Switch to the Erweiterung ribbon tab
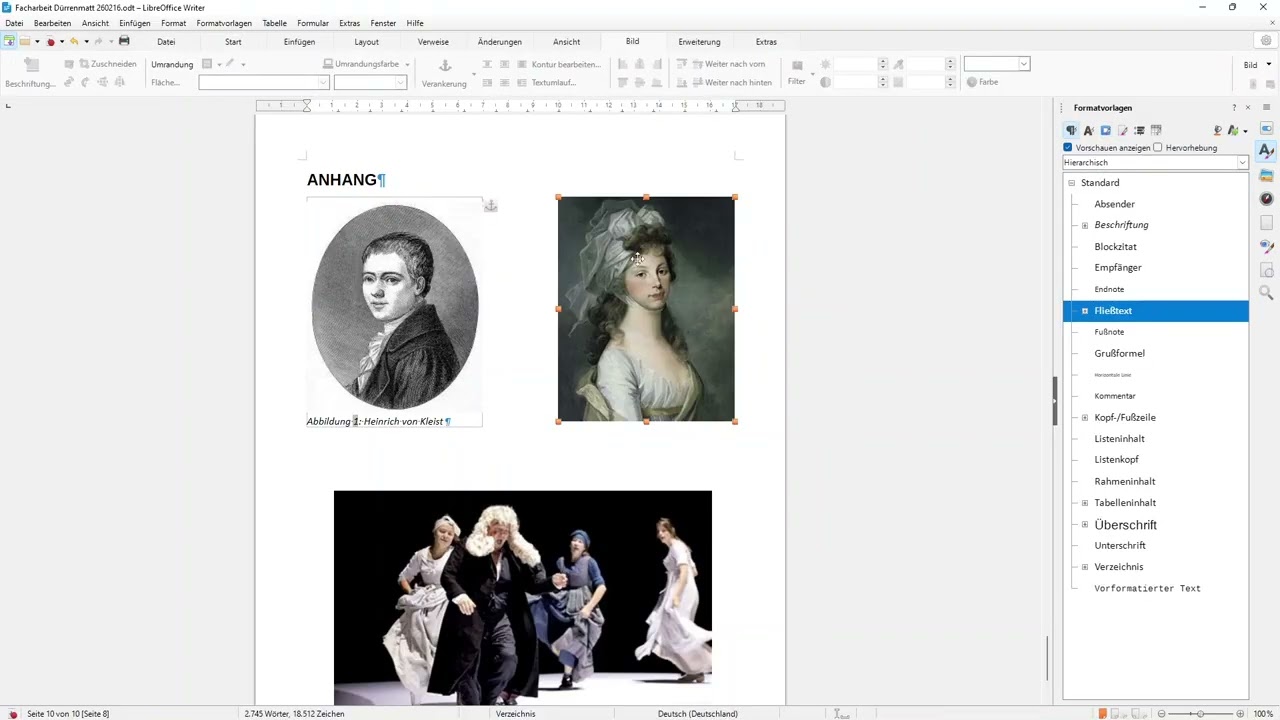This screenshot has height=720, width=1280. tap(699, 42)
